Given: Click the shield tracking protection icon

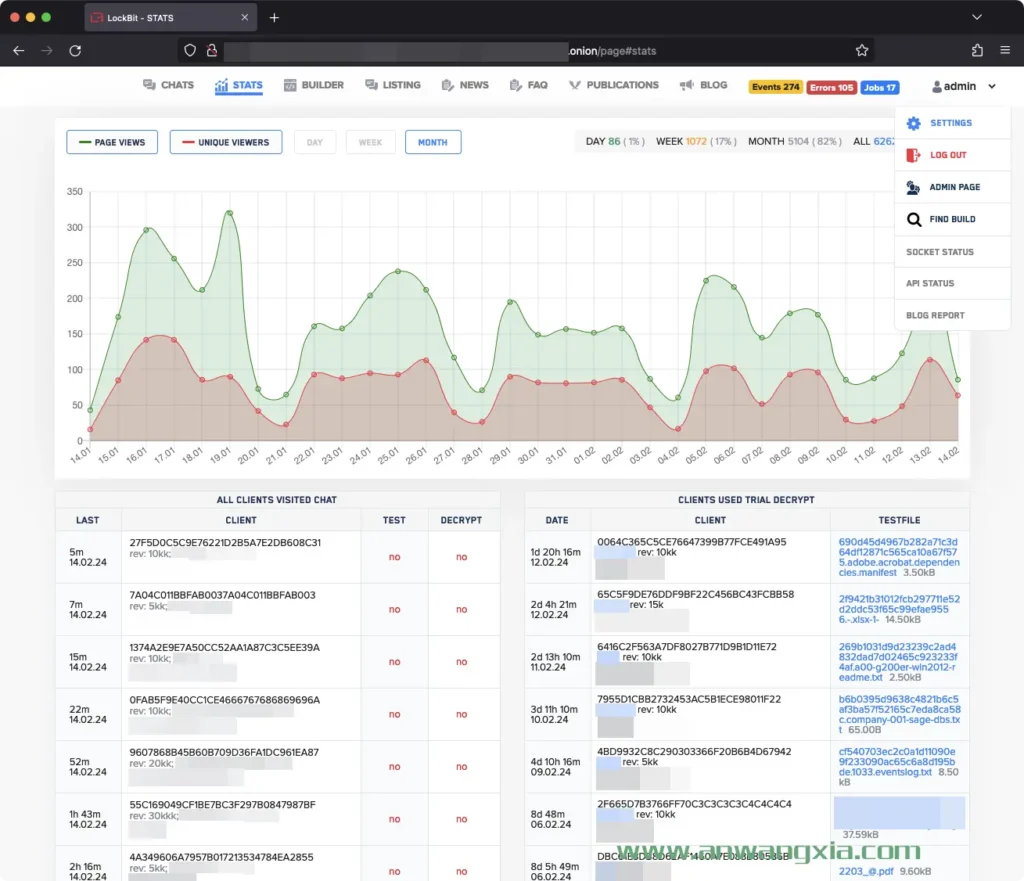Looking at the screenshot, I should 189,50.
